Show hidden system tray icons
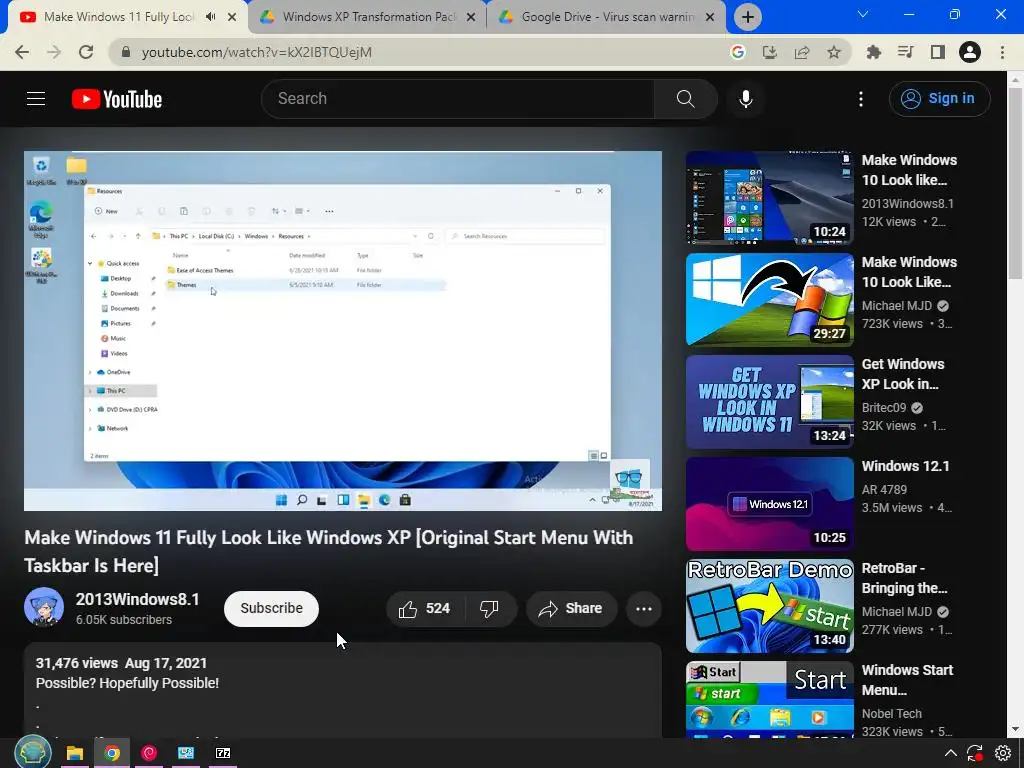The image size is (1024, 768). (x=950, y=753)
